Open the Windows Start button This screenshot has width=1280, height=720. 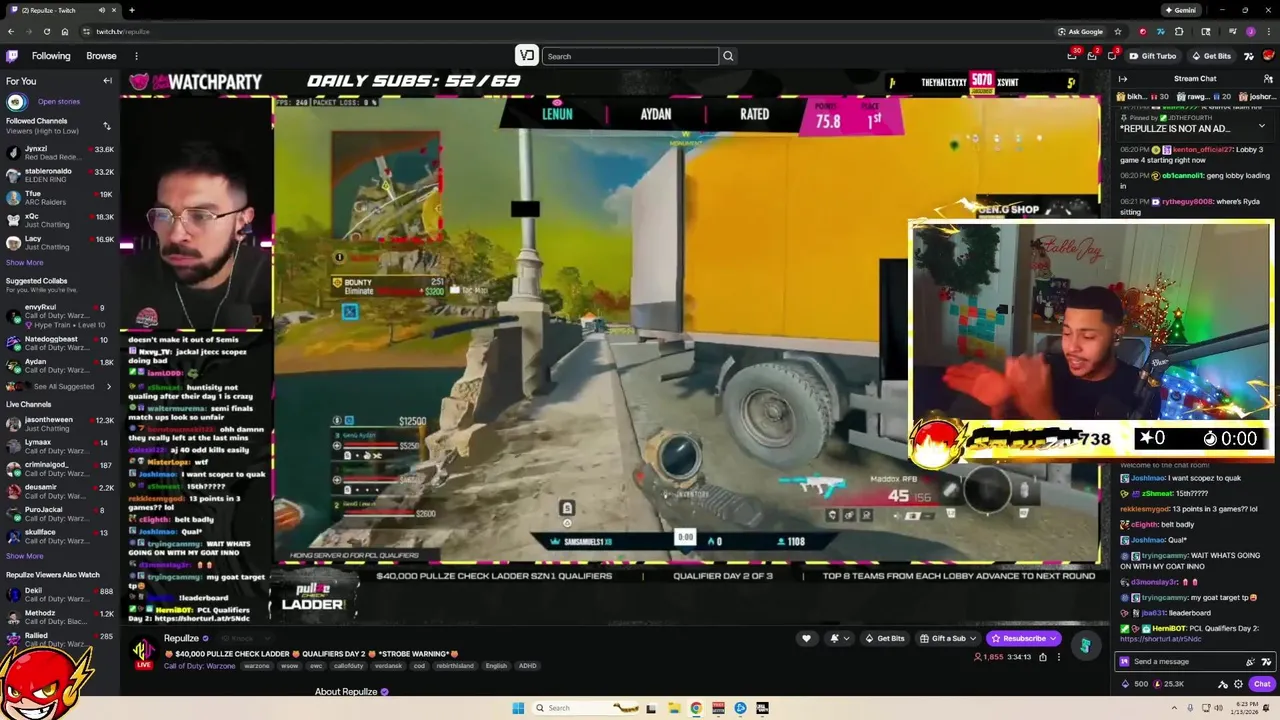coord(518,708)
